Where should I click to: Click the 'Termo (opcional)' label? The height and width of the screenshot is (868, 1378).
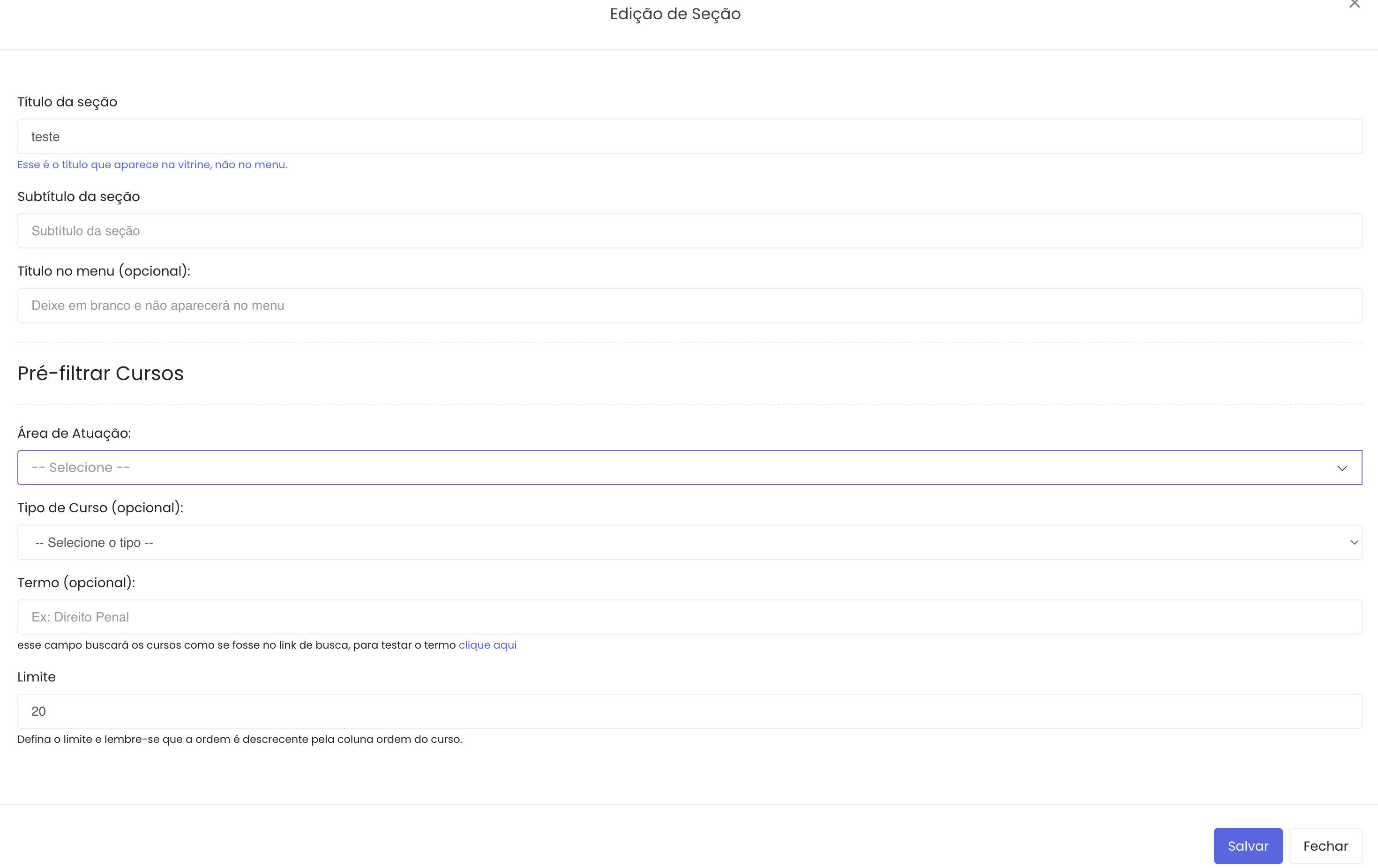tap(76, 583)
